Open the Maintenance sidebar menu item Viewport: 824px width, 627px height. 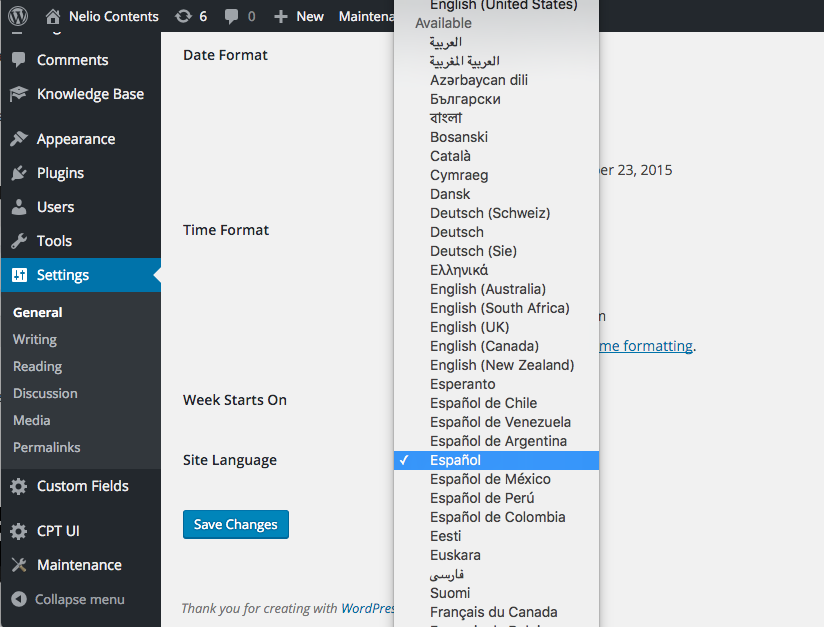[79, 565]
